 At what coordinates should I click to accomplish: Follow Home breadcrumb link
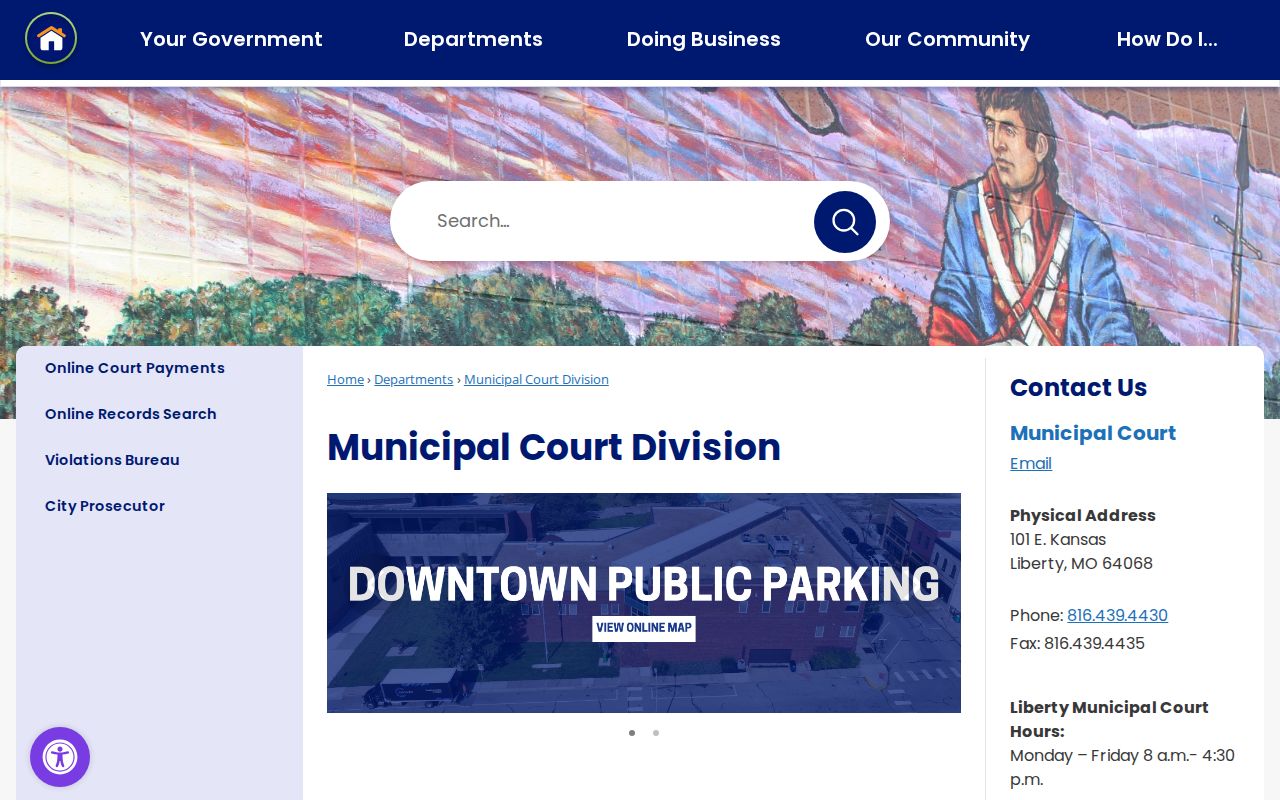[x=345, y=380]
